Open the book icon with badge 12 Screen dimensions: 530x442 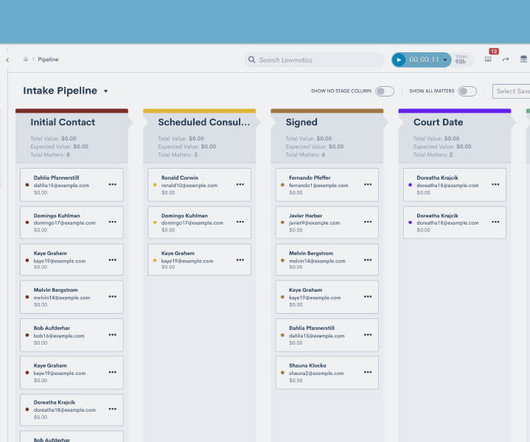(488, 59)
